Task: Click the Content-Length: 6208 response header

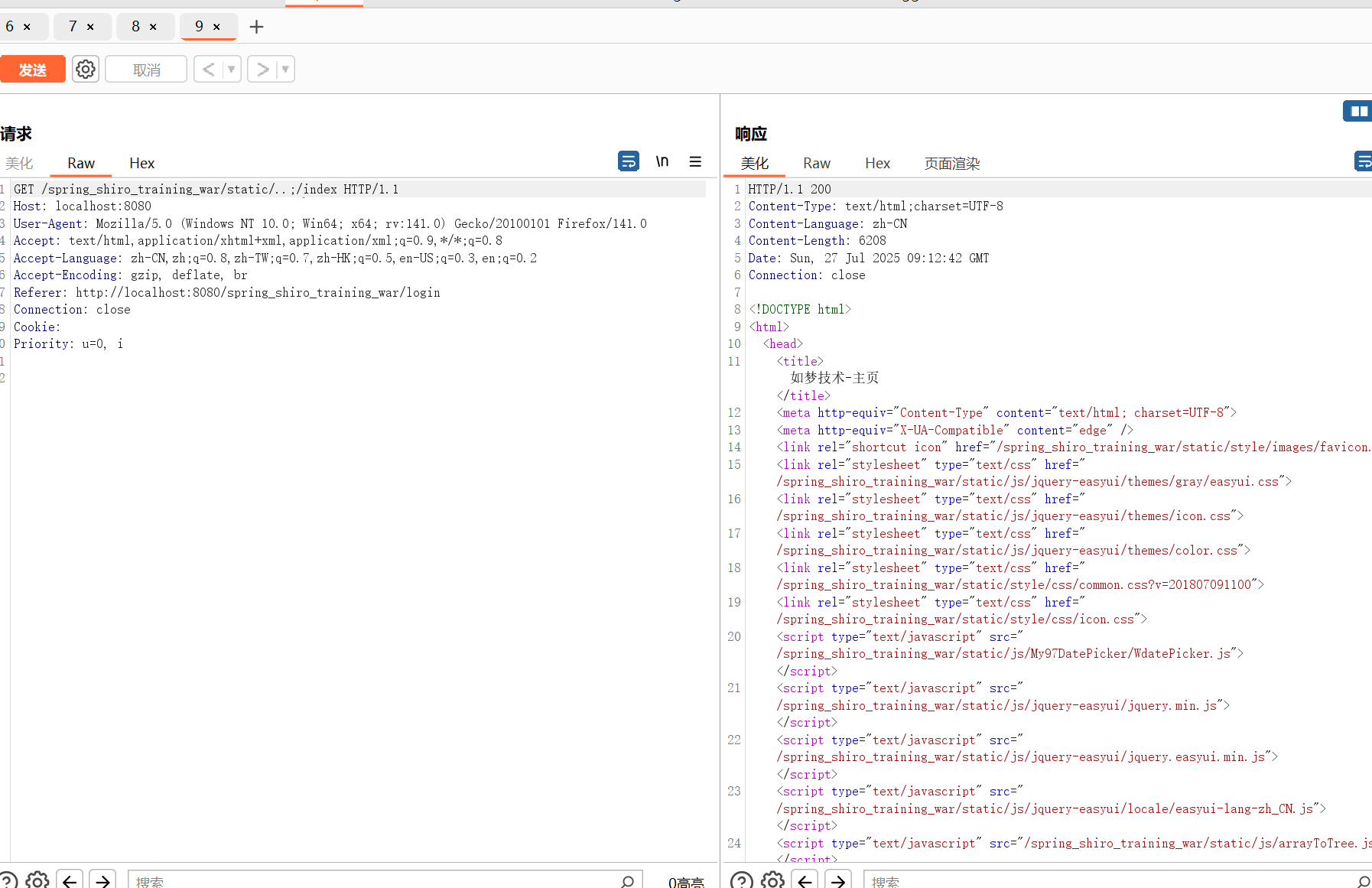Action: coord(817,240)
